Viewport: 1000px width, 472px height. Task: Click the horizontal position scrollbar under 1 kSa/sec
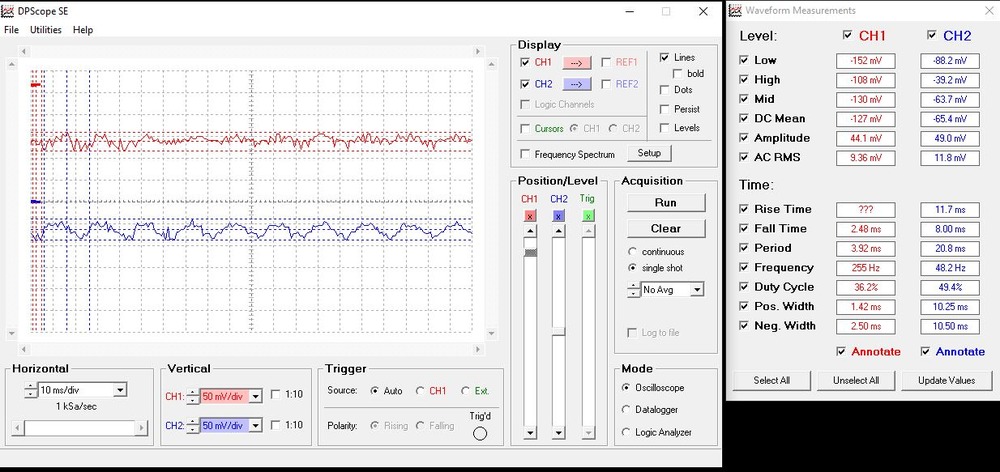(80, 428)
